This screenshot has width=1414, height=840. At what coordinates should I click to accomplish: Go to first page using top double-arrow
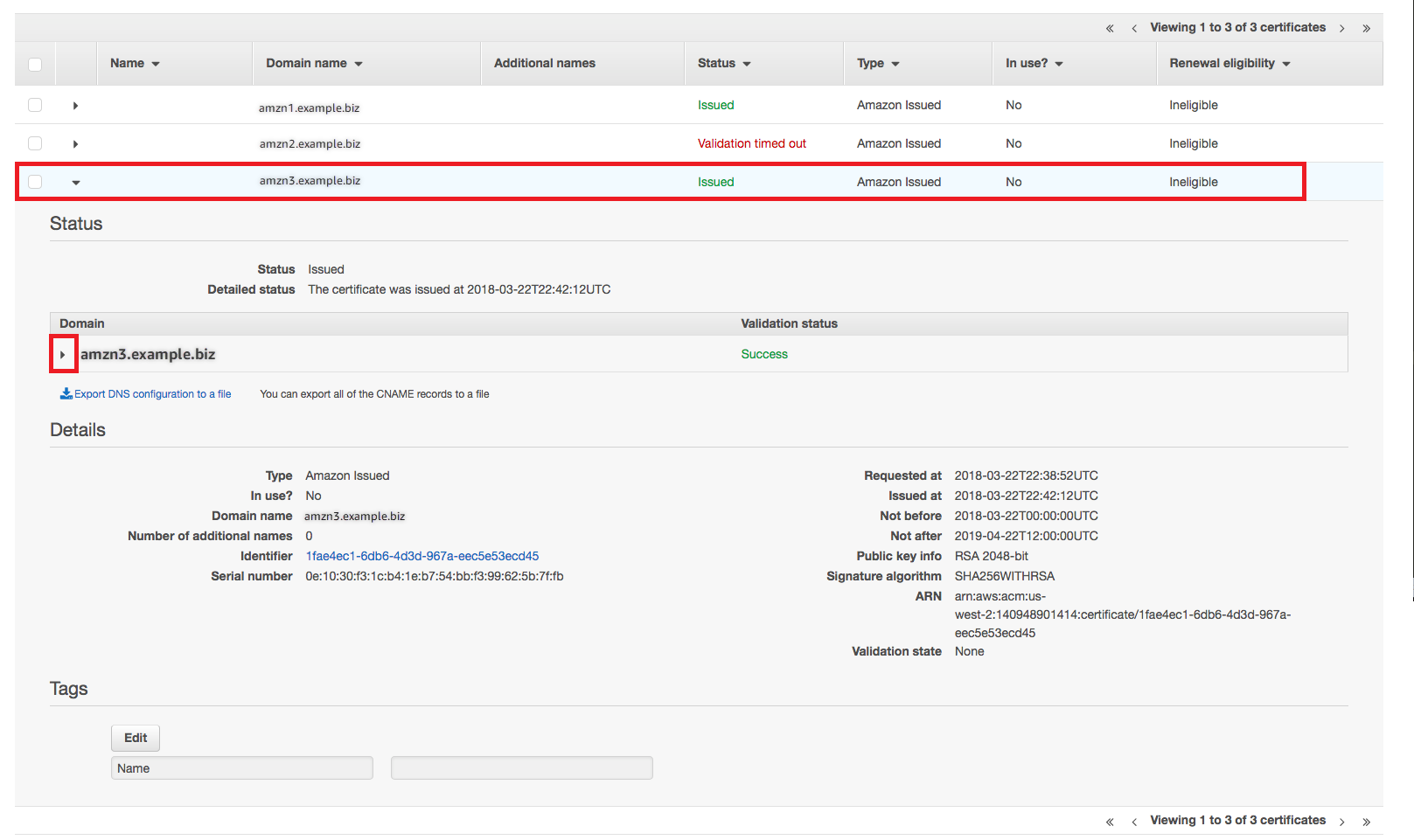[1109, 27]
